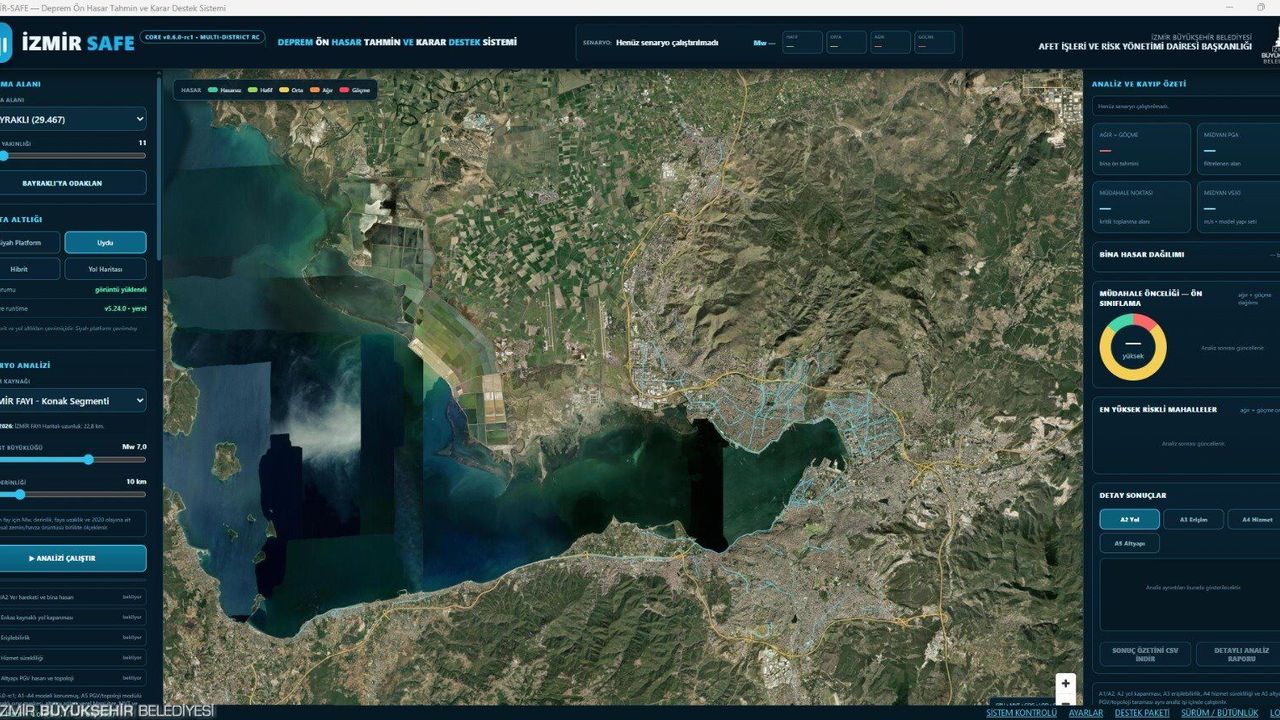1280x720 pixels.
Task: Click the Hafif legend swatch
Action: (x=253, y=90)
